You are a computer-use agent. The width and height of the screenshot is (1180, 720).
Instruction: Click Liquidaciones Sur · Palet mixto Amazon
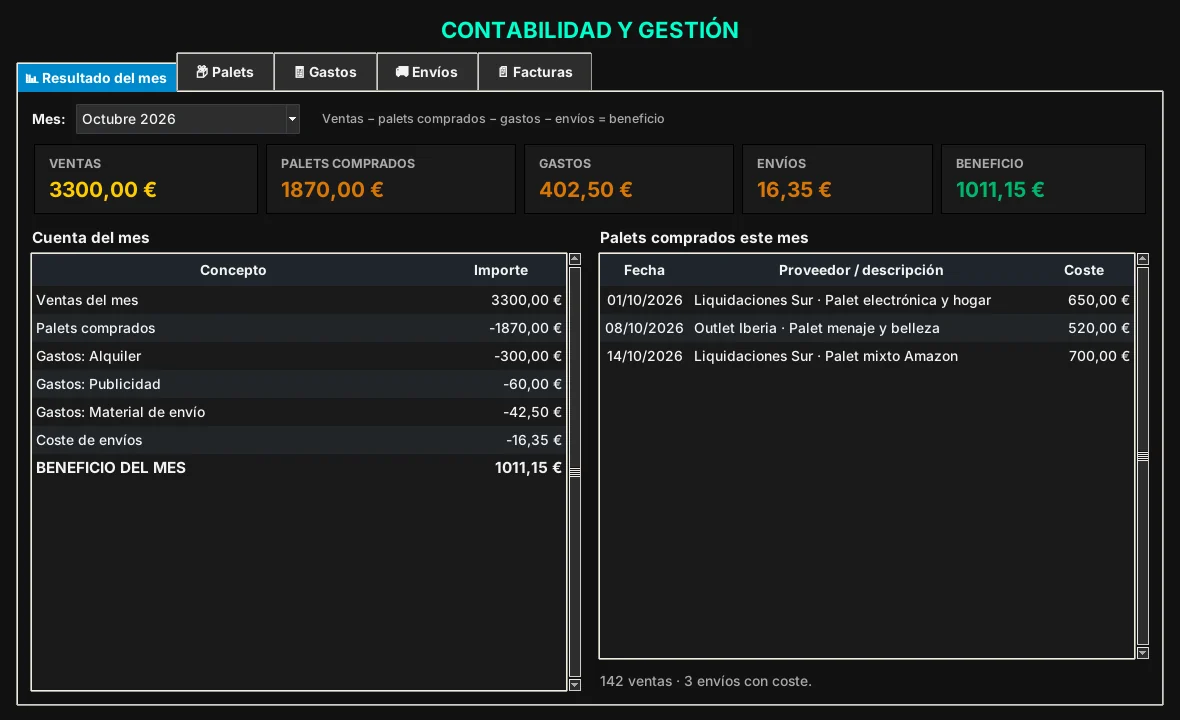(826, 356)
